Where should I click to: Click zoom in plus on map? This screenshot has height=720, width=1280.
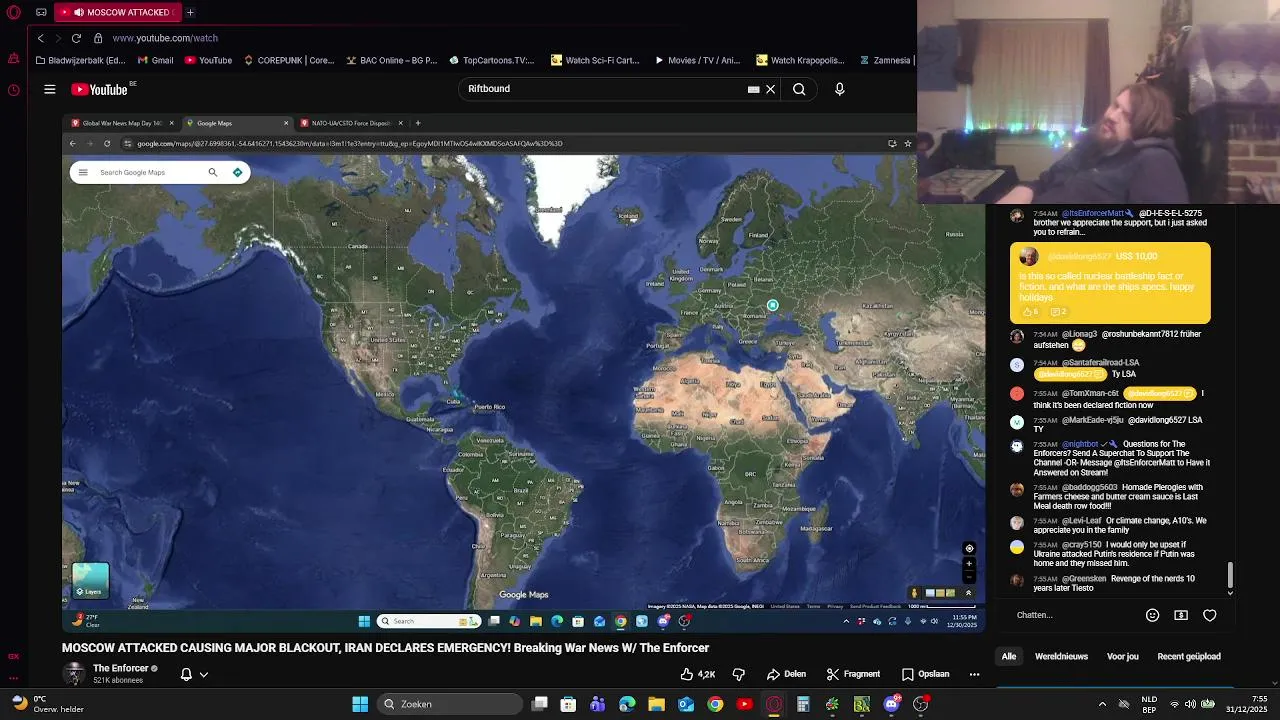969,563
